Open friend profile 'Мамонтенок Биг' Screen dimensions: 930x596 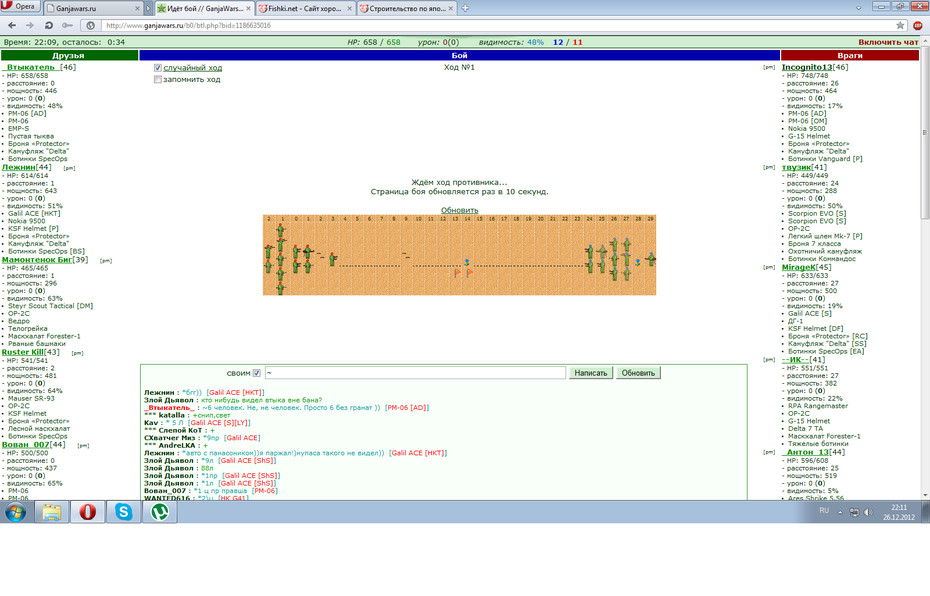[37, 259]
